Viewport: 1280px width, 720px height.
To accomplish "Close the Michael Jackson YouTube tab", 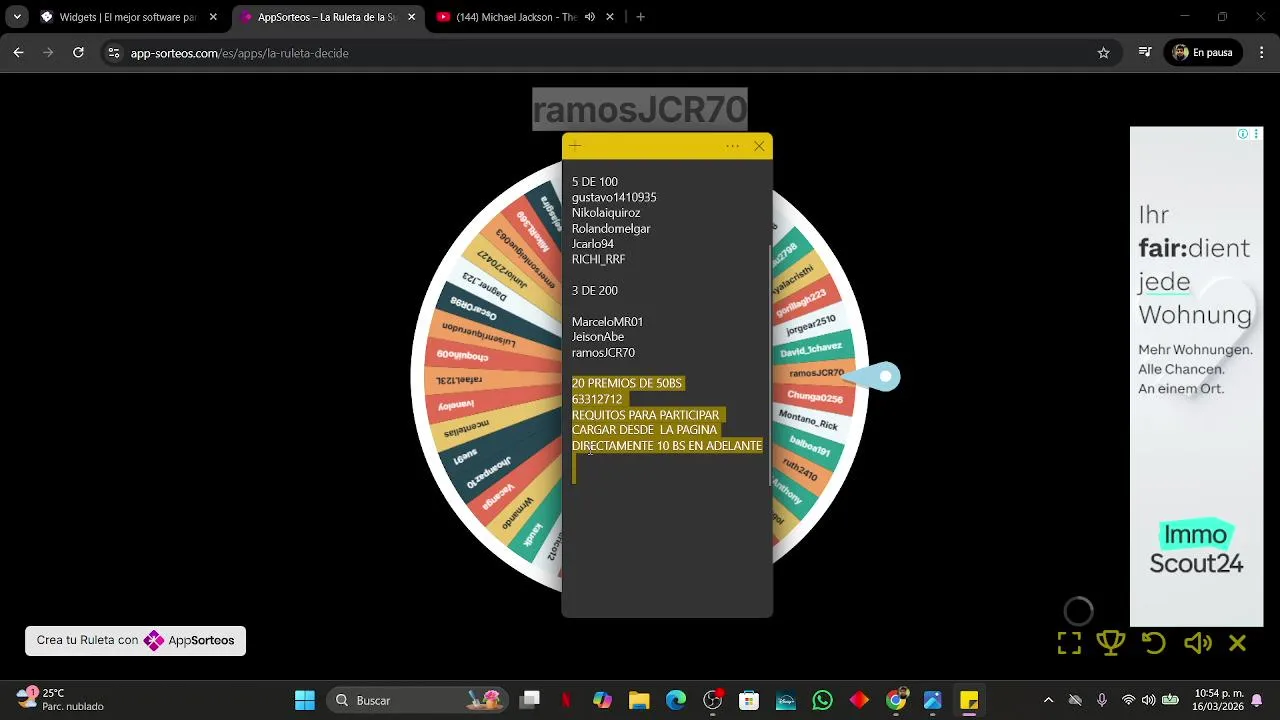I will pyautogui.click(x=610, y=17).
